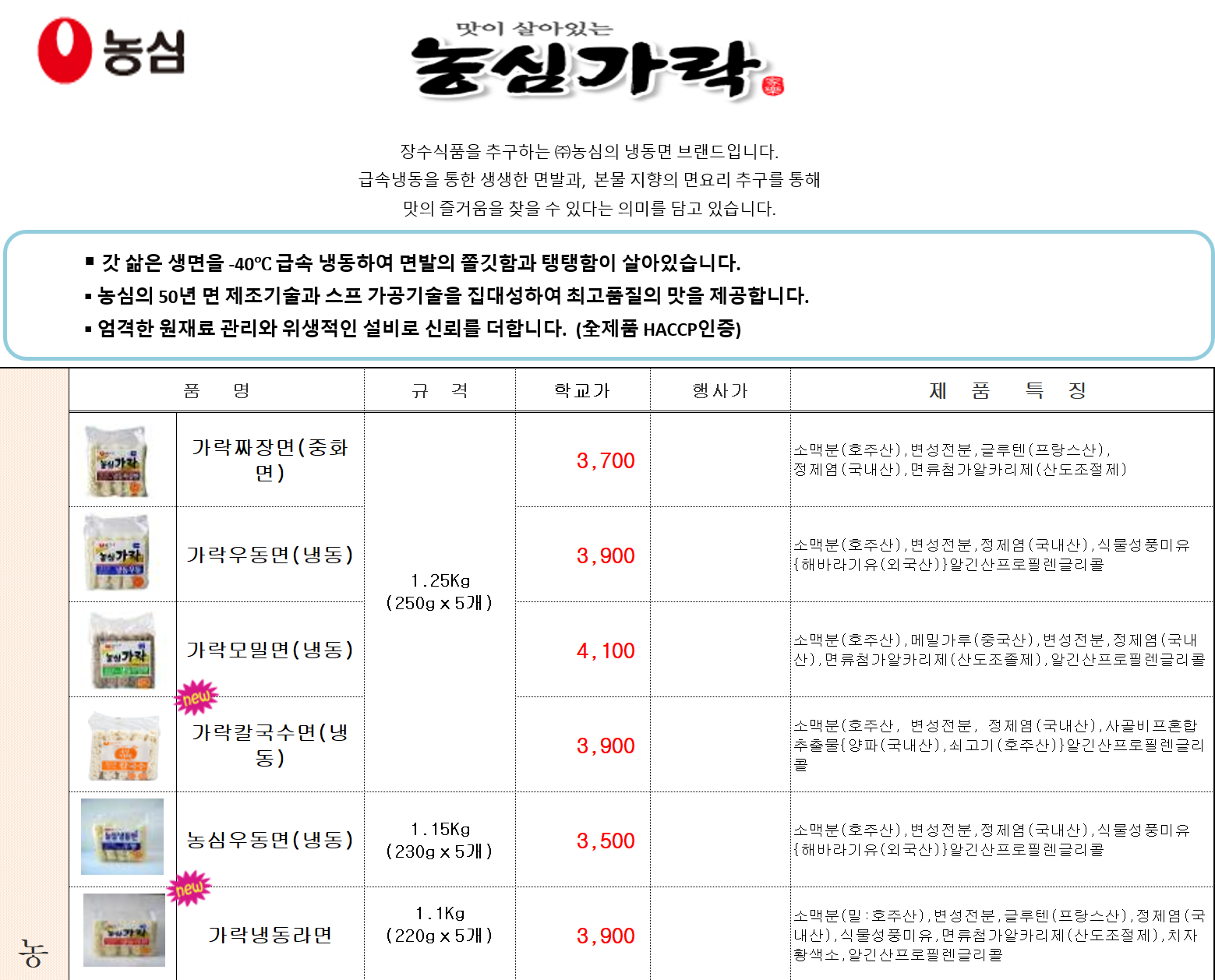Click the pink new badge above 가락냉동라면
This screenshot has height=980, width=1215.
pos(189,888)
